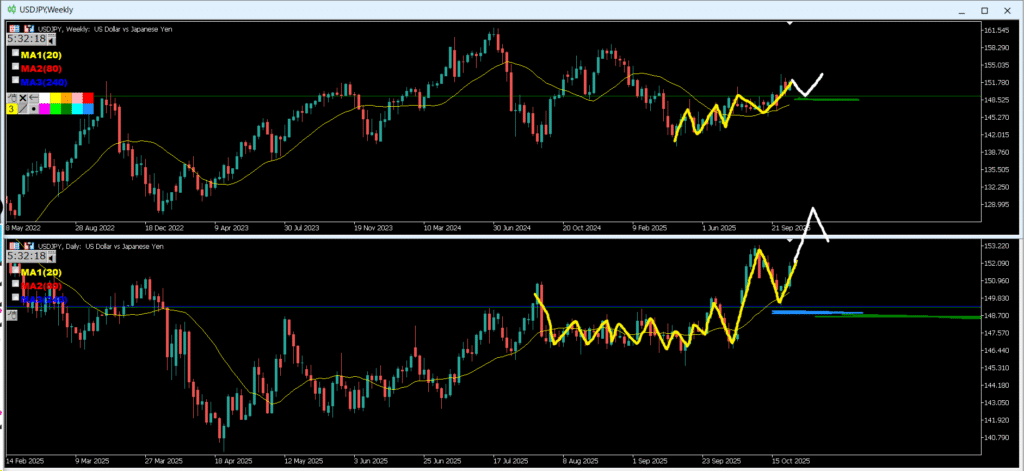Screen dimensions: 1024x471
Task: Select the diagonal line drawing tool
Action: 24,108
